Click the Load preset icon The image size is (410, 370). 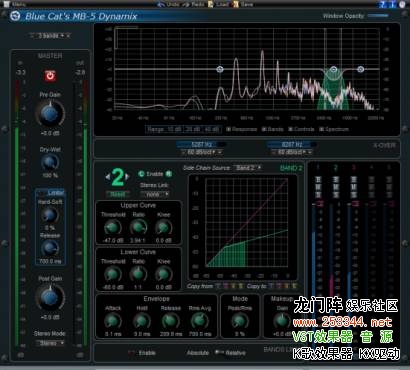point(211,4)
